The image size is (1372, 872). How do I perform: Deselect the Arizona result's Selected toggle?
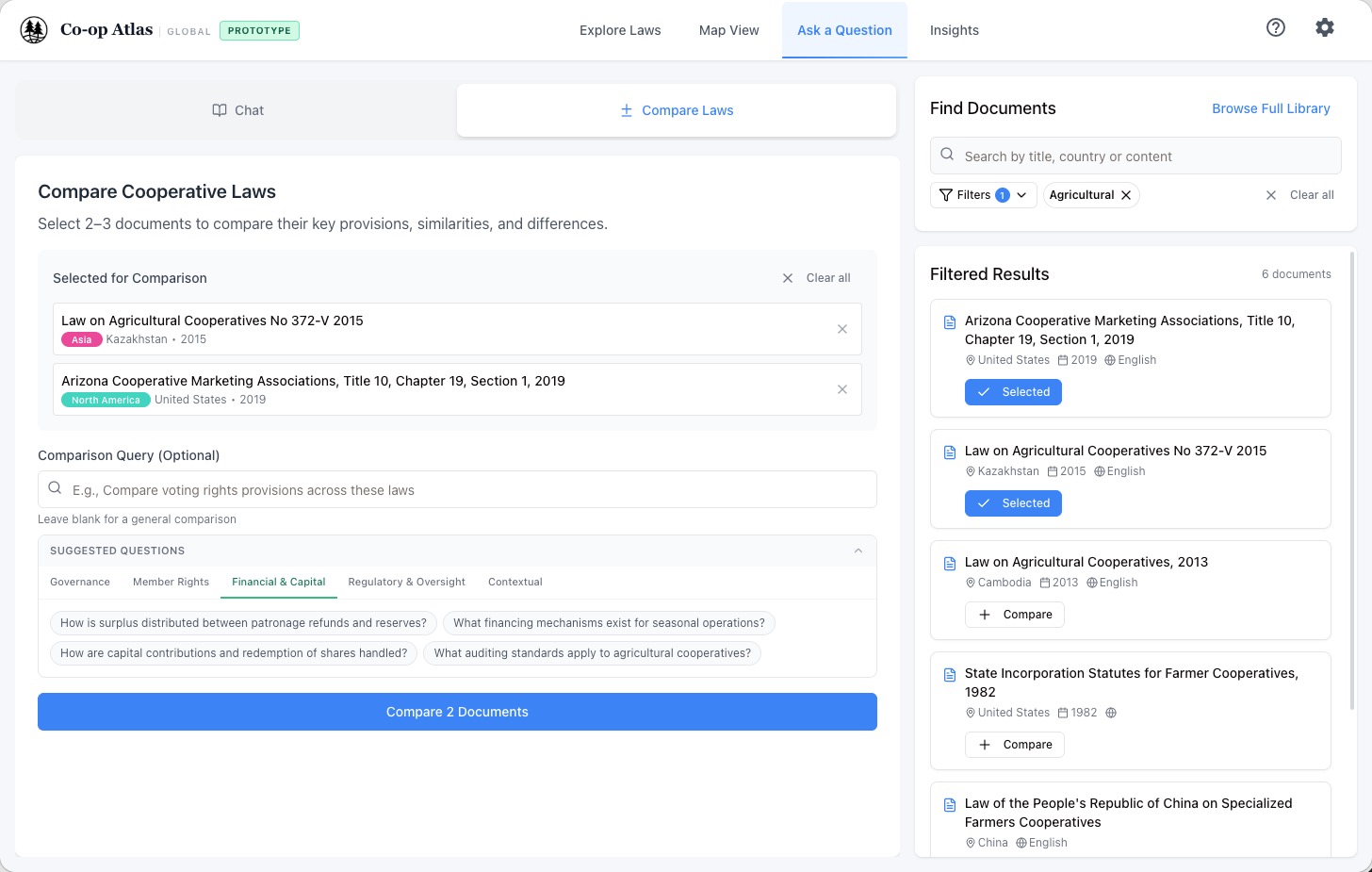click(1013, 391)
